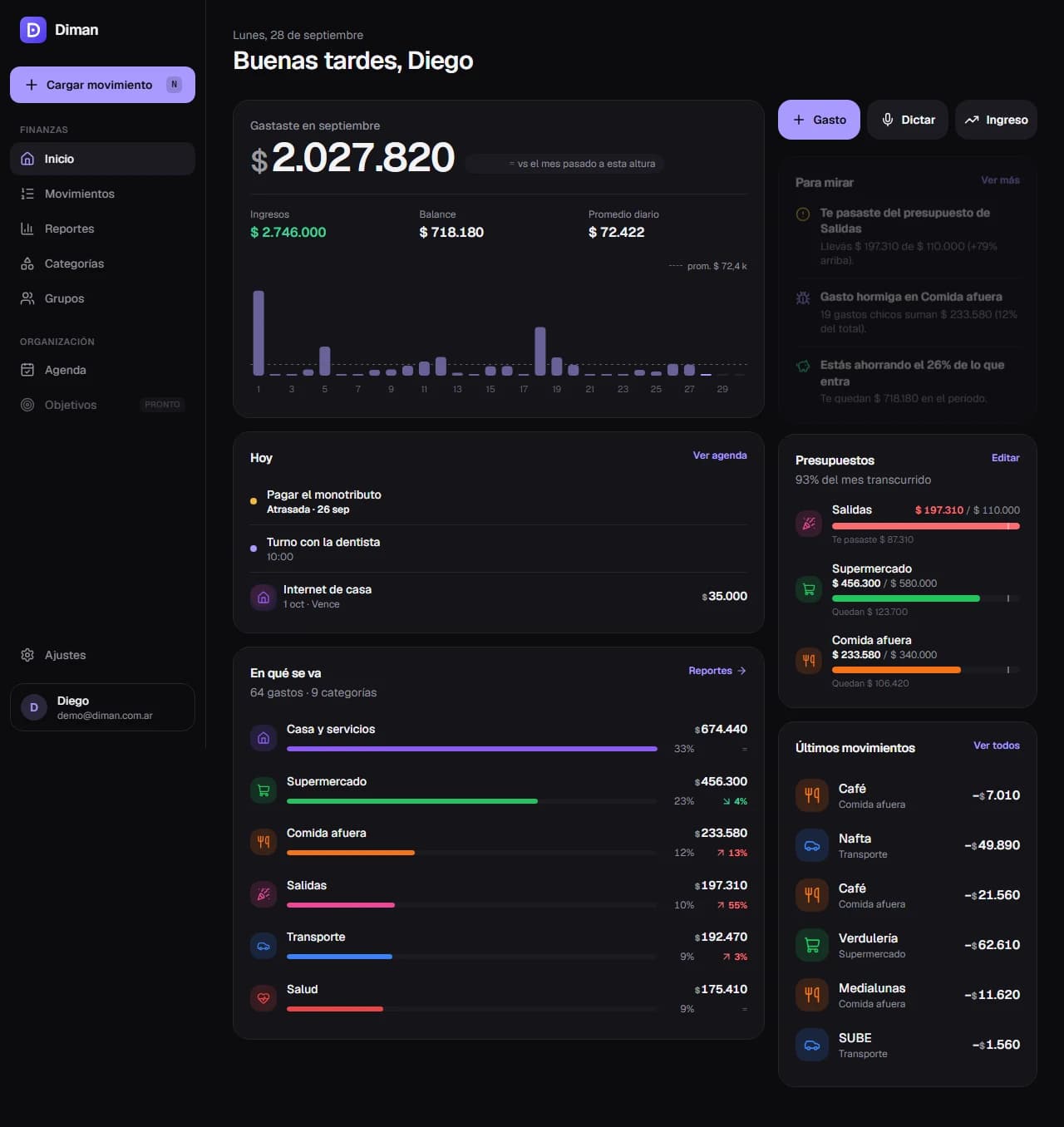
Task: Click Ver más in Para mirar
Action: click(x=1000, y=180)
